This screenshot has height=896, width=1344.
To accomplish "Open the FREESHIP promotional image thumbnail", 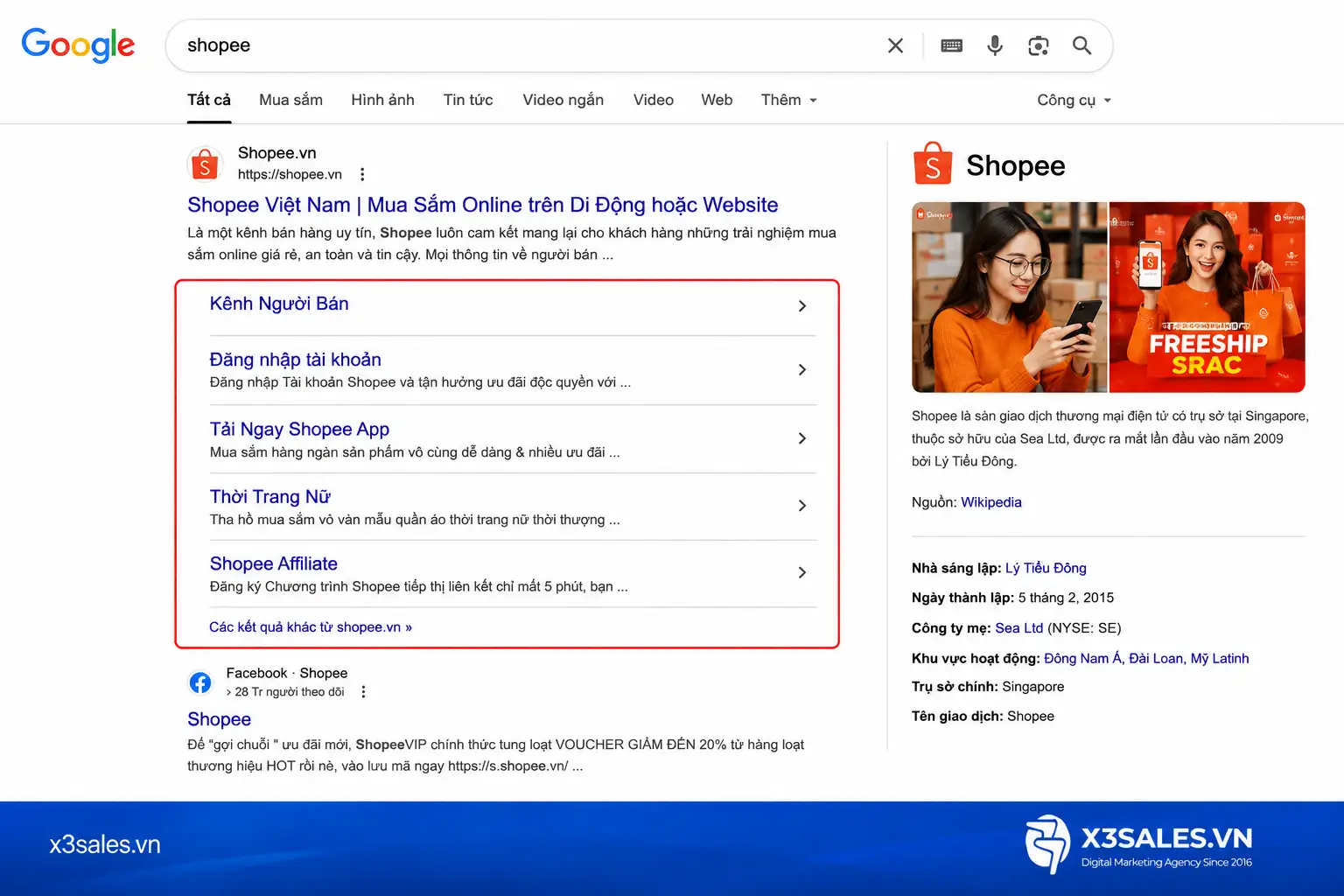I will point(1207,297).
